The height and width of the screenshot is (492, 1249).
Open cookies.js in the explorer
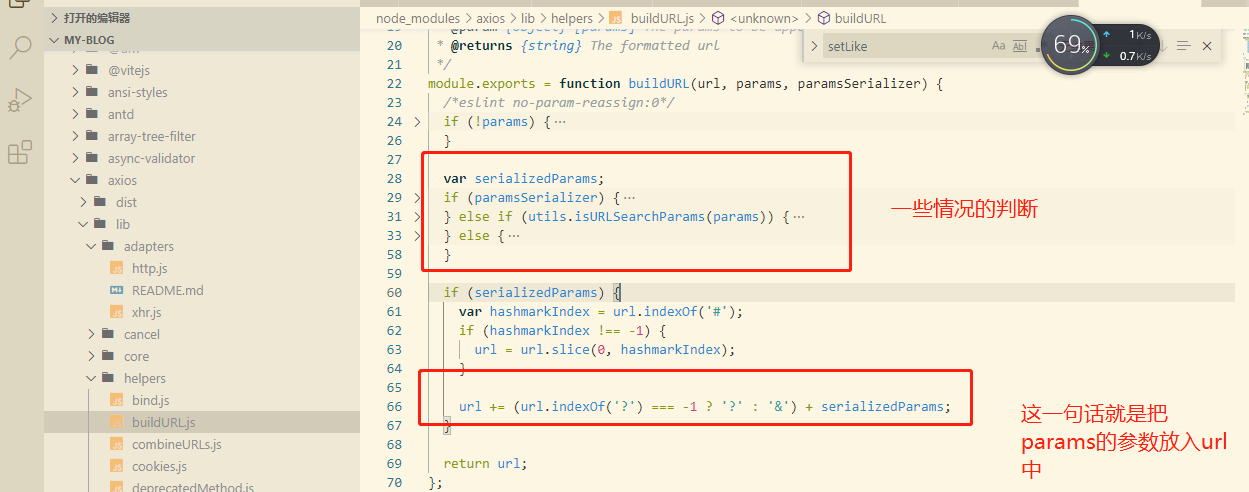pos(159,466)
